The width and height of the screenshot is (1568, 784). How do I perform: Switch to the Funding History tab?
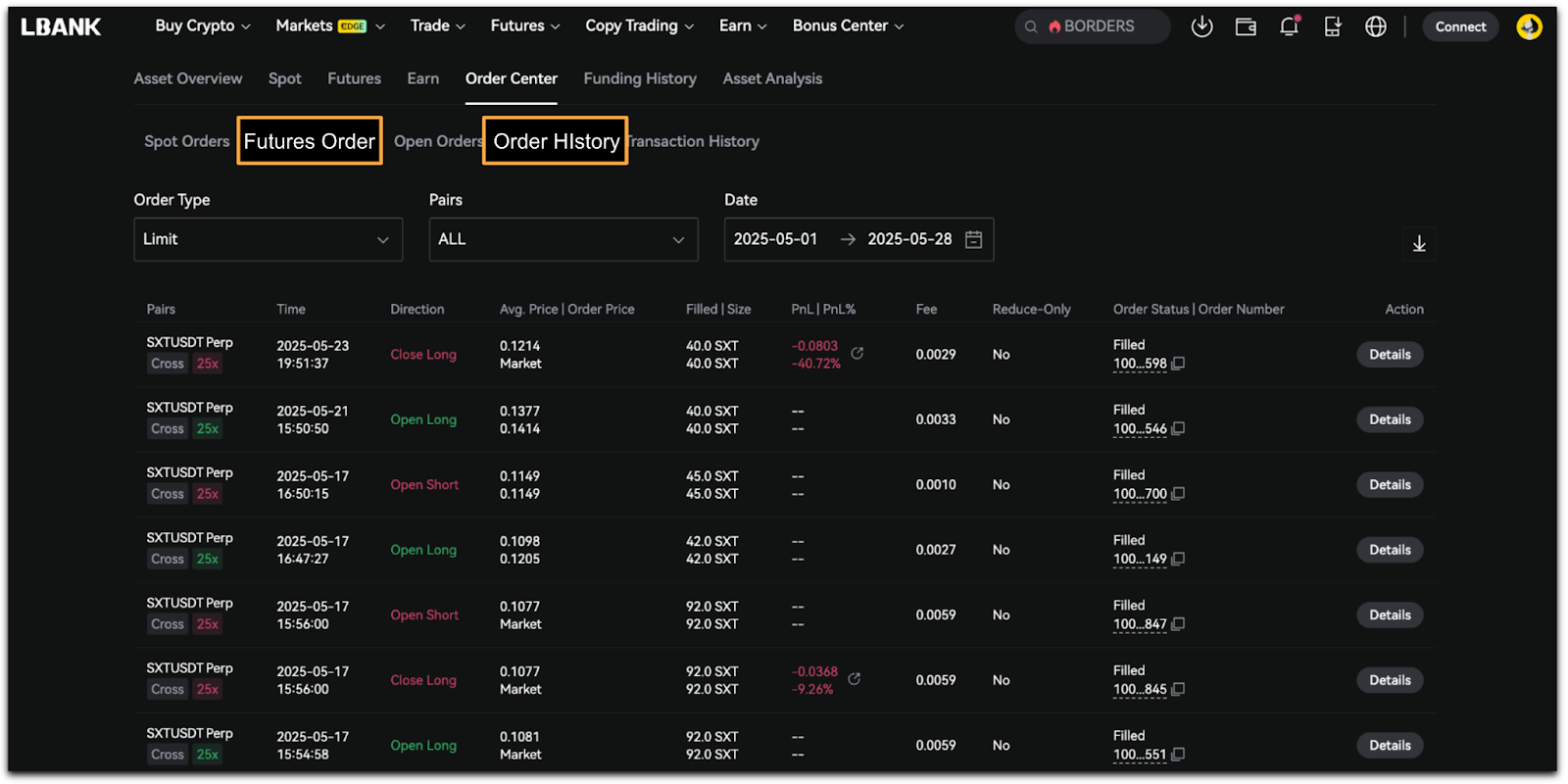click(x=640, y=78)
